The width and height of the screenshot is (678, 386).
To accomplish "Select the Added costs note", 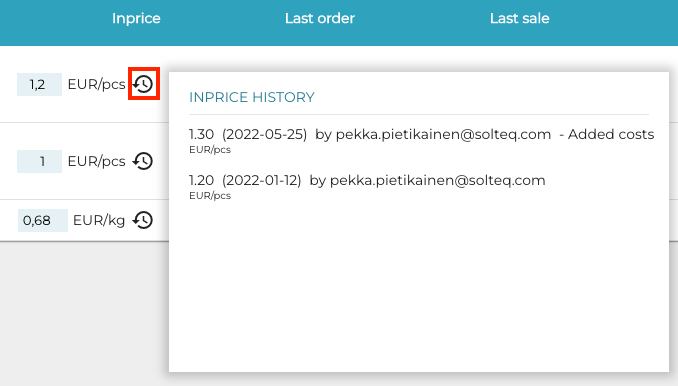I will click(x=611, y=134).
